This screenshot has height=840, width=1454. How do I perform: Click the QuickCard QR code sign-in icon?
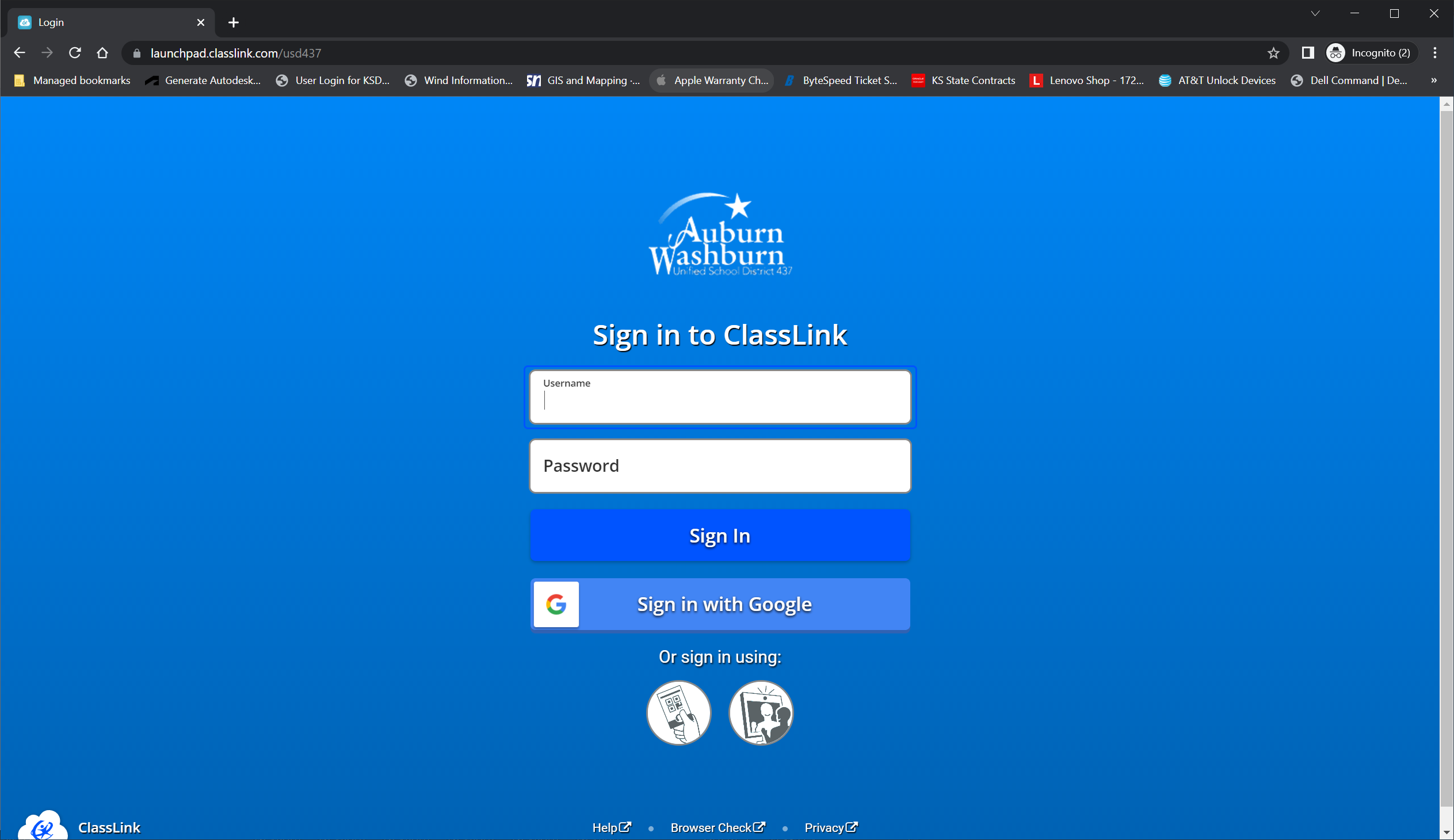tap(678, 712)
